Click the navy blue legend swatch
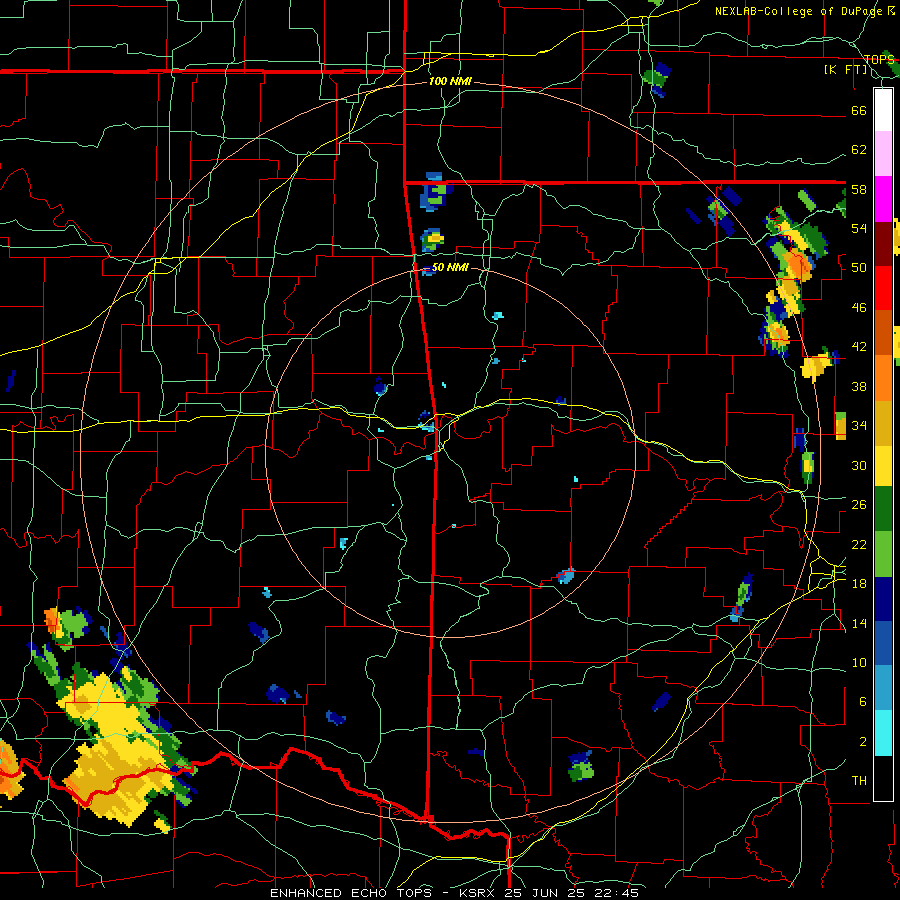Viewport: 900px width, 900px height. 883,599
